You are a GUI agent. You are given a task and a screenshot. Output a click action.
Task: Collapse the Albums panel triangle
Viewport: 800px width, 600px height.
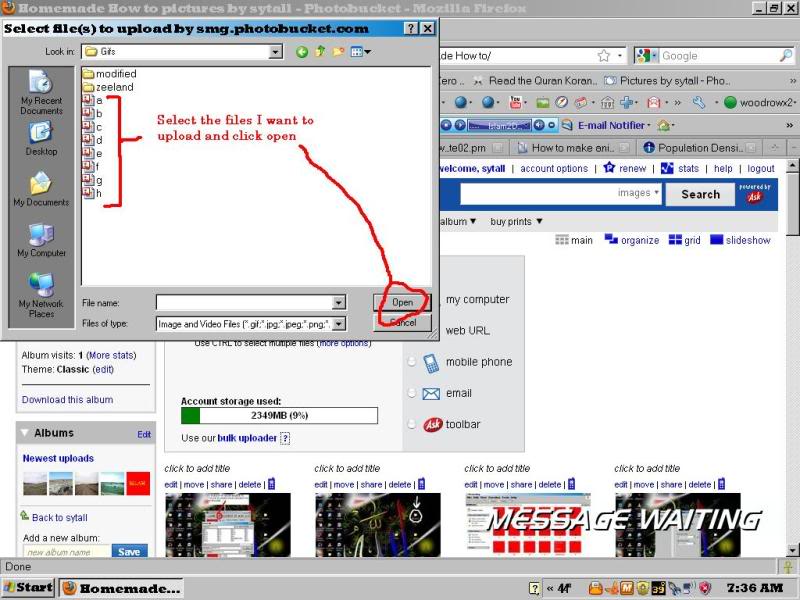coord(24,433)
